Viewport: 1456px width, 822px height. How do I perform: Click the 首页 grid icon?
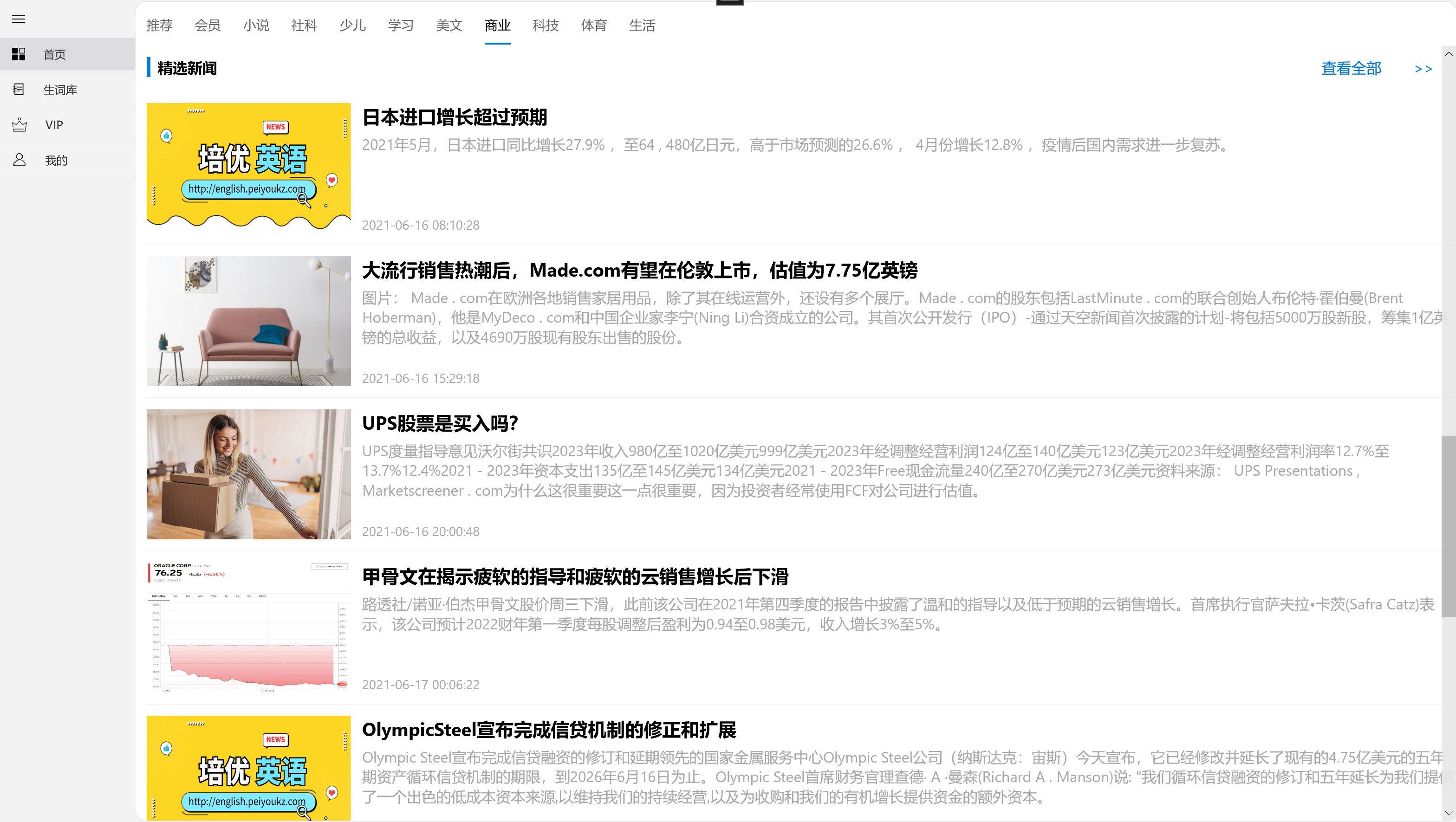tap(19, 54)
